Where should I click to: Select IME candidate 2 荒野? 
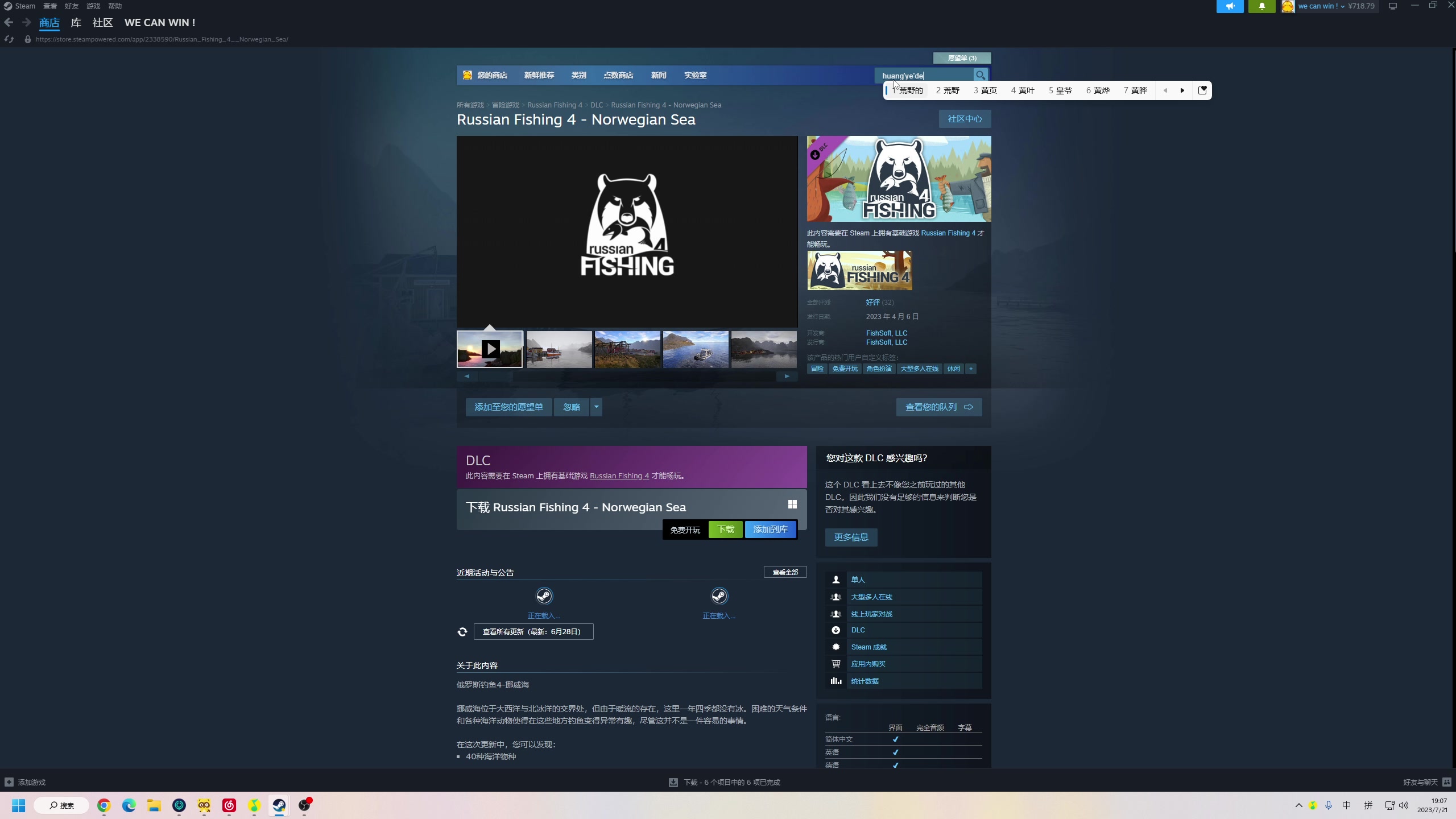click(948, 90)
